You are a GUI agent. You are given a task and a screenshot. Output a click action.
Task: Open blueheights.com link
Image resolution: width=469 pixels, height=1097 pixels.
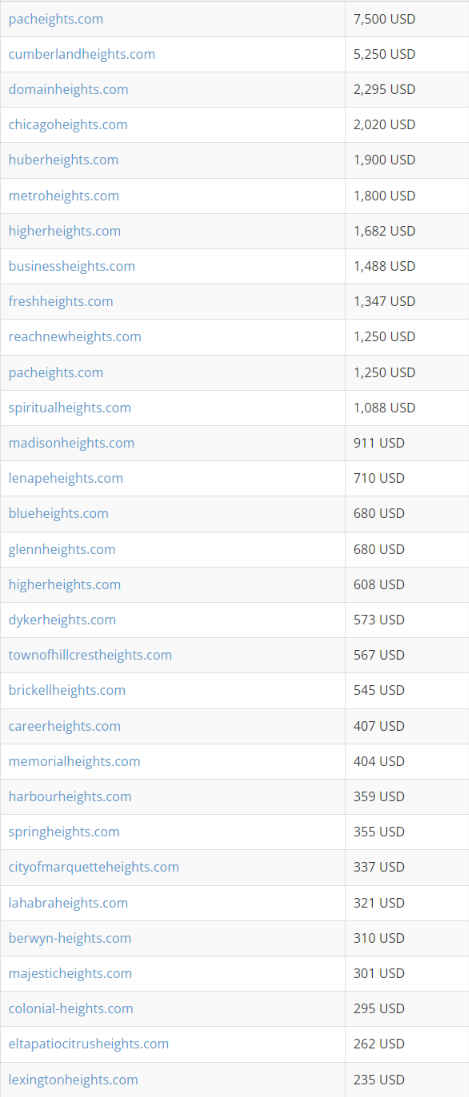(58, 514)
